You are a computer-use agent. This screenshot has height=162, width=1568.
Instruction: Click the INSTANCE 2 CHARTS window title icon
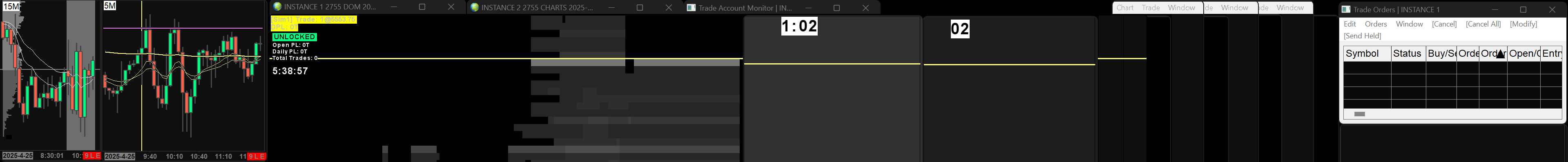pos(475,7)
